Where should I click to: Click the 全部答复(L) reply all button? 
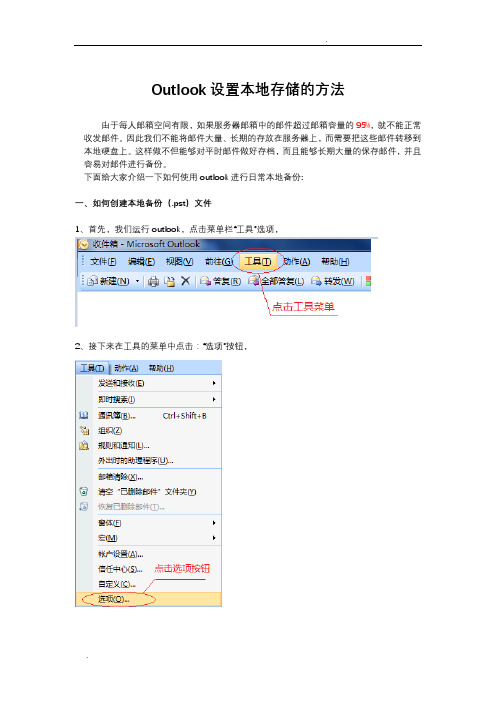tap(276, 281)
